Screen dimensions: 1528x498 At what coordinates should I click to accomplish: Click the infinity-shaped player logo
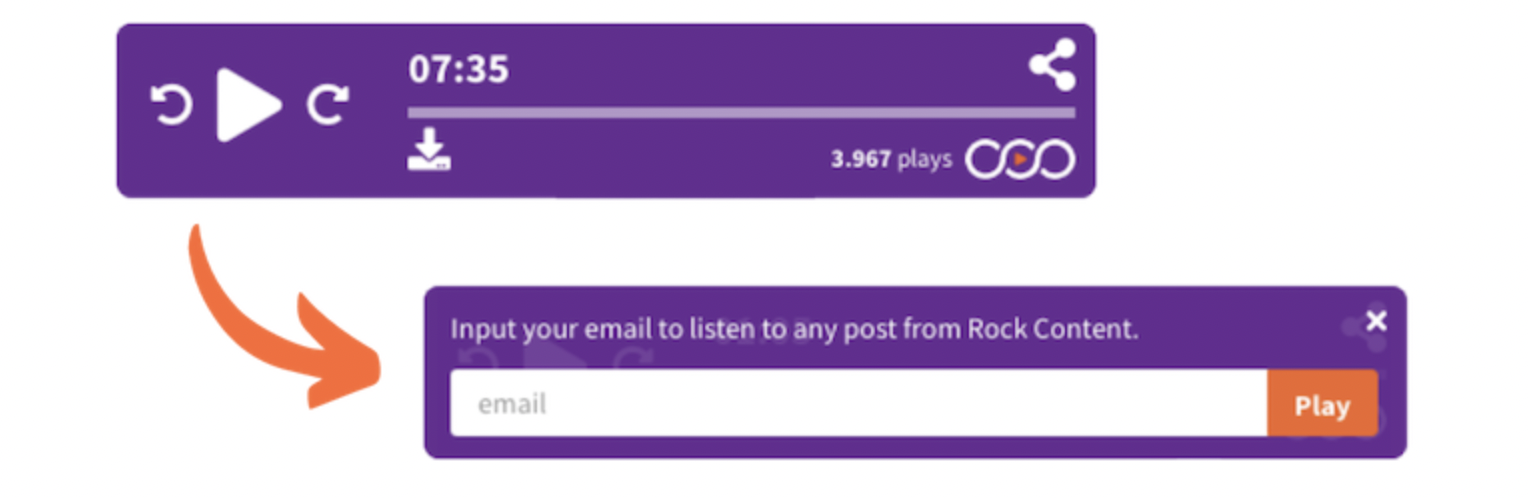pyautogui.click(x=1020, y=160)
